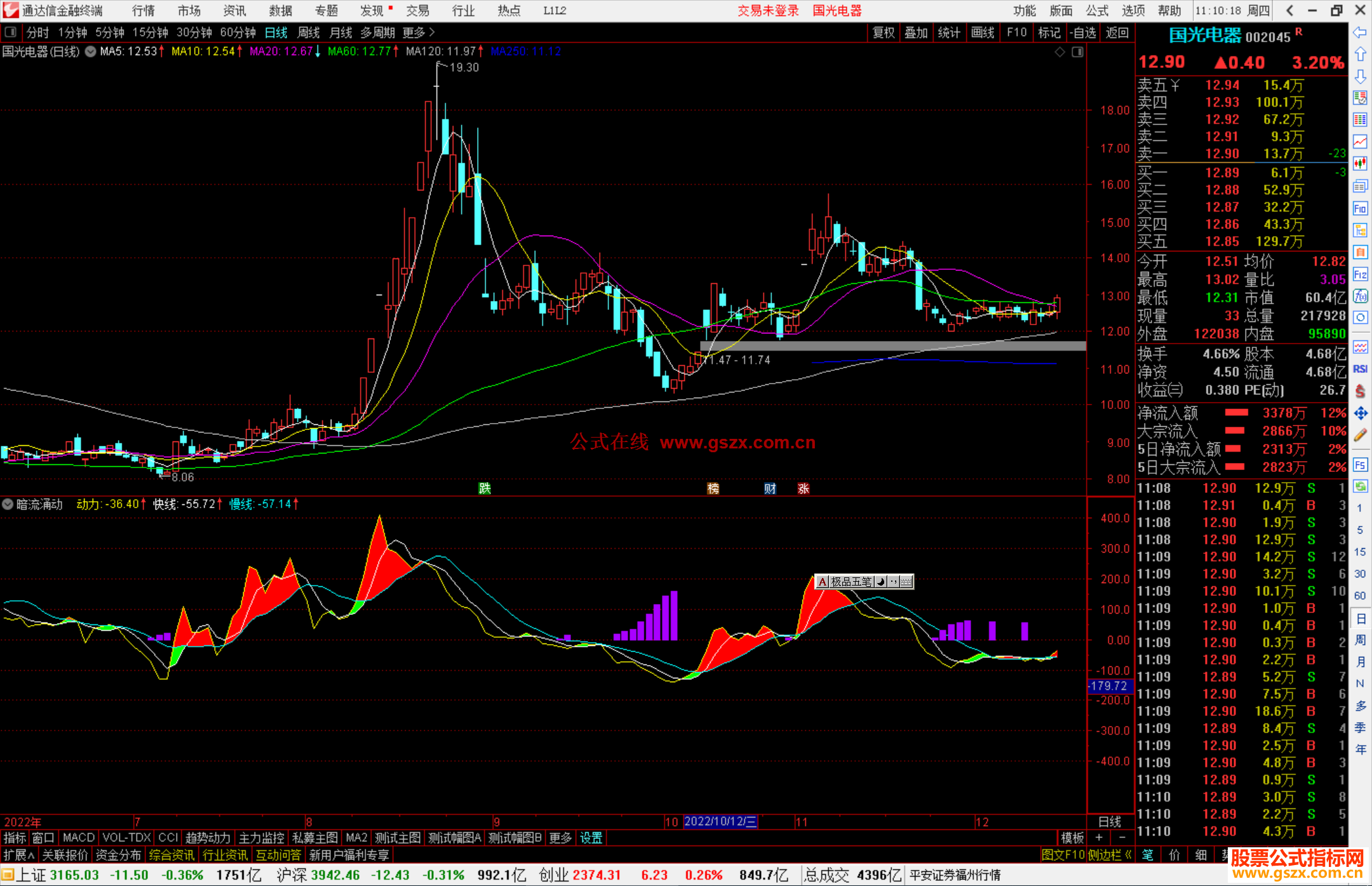Click the 设置 link in indicator bar

[591, 838]
